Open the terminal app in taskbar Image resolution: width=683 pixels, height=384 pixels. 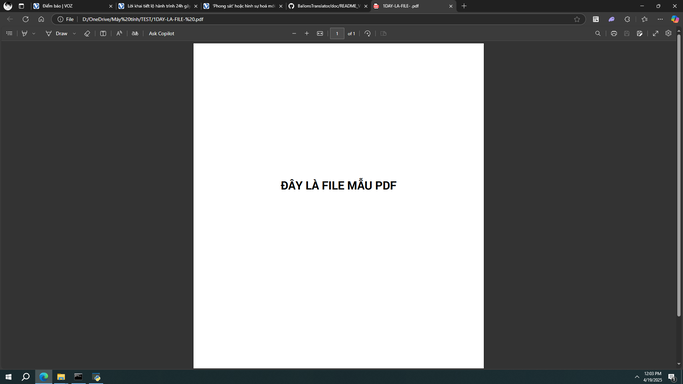(x=78, y=377)
